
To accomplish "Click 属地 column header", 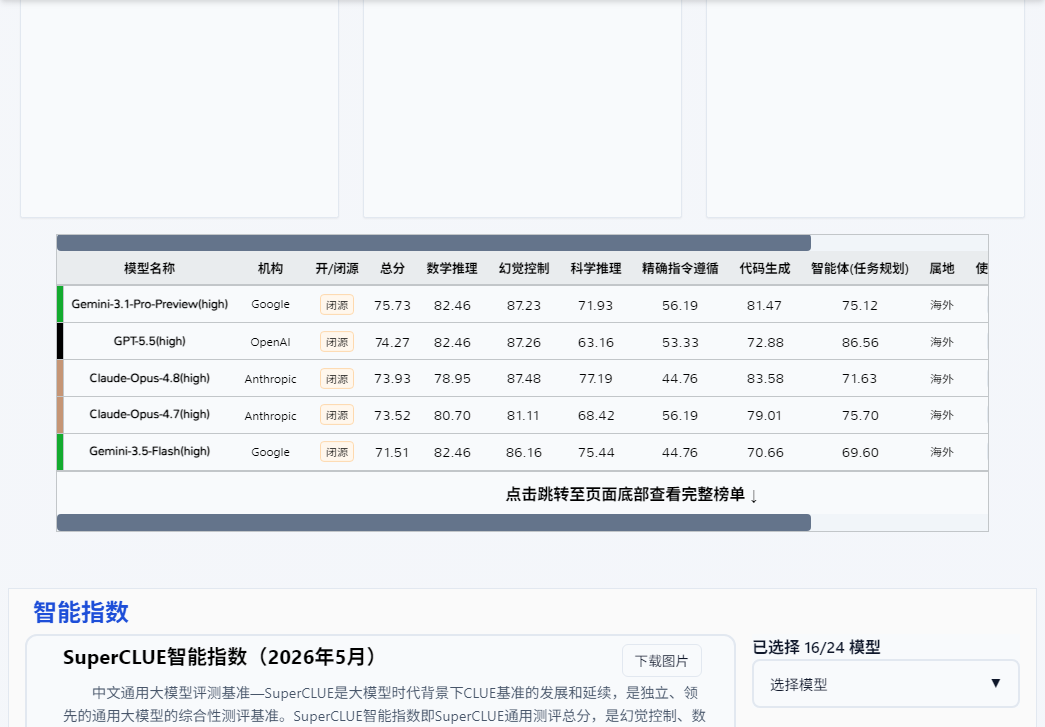I will [x=942, y=269].
